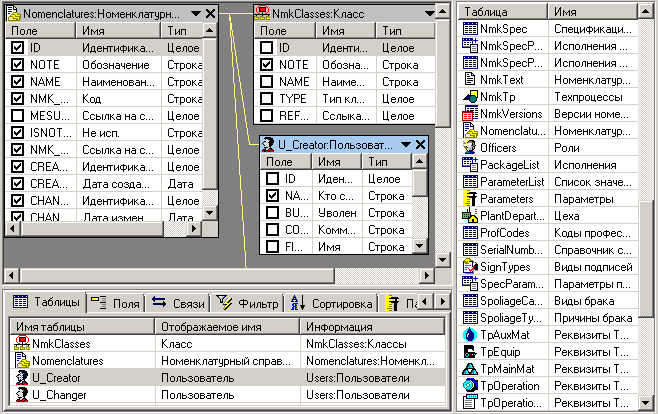Open the Фильтр tab

tap(245, 302)
